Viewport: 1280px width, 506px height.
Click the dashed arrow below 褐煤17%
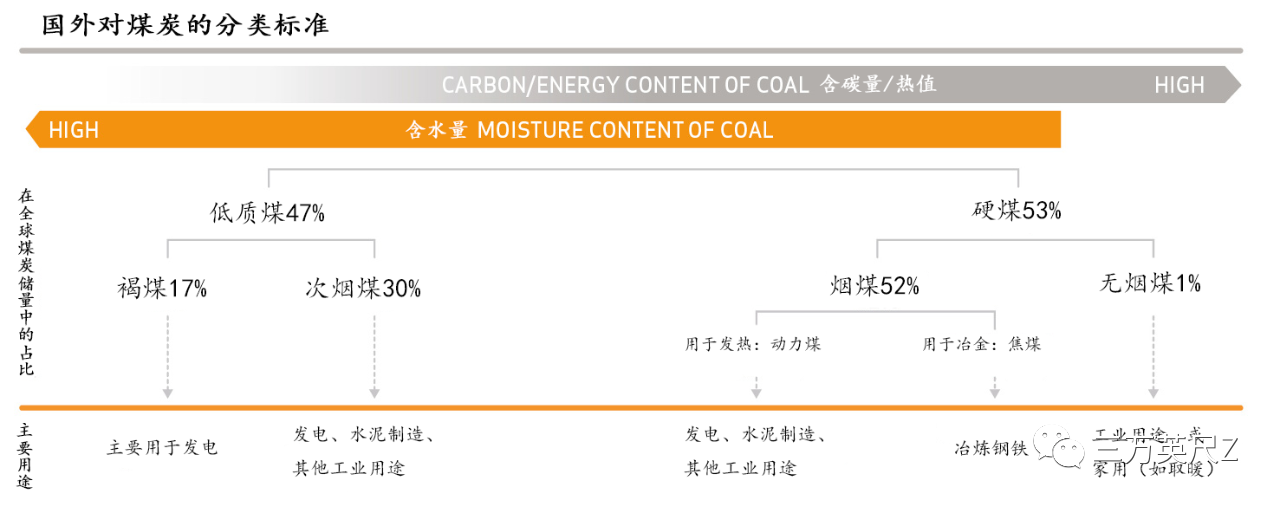(168, 356)
